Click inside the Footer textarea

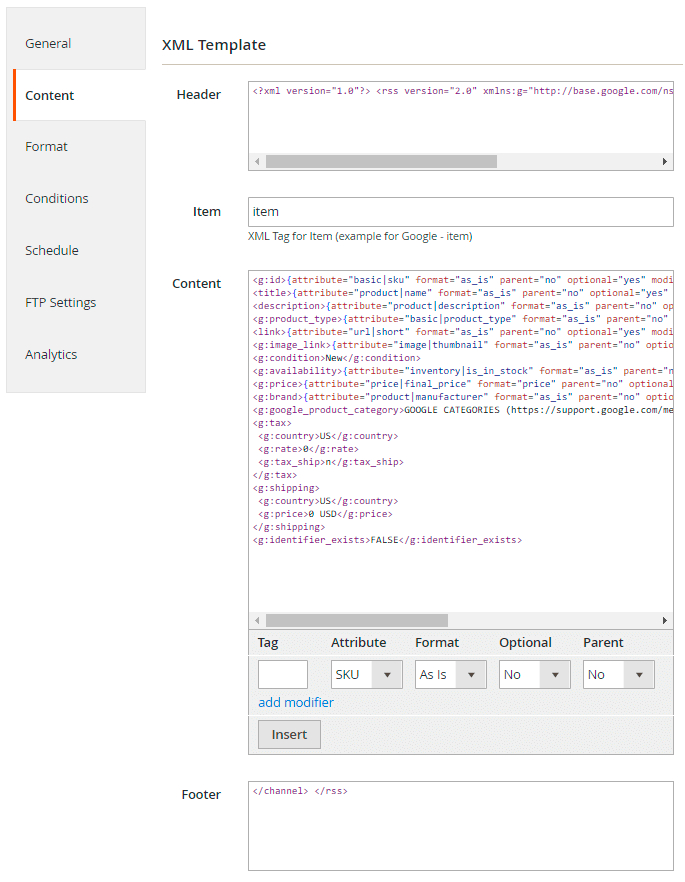click(x=460, y=830)
